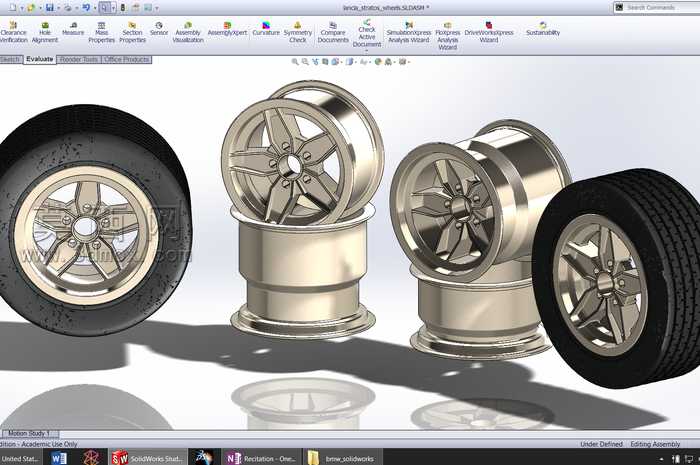Open the Motion Study 1 tab
Viewport: 700px width, 465px height.
click(29, 433)
